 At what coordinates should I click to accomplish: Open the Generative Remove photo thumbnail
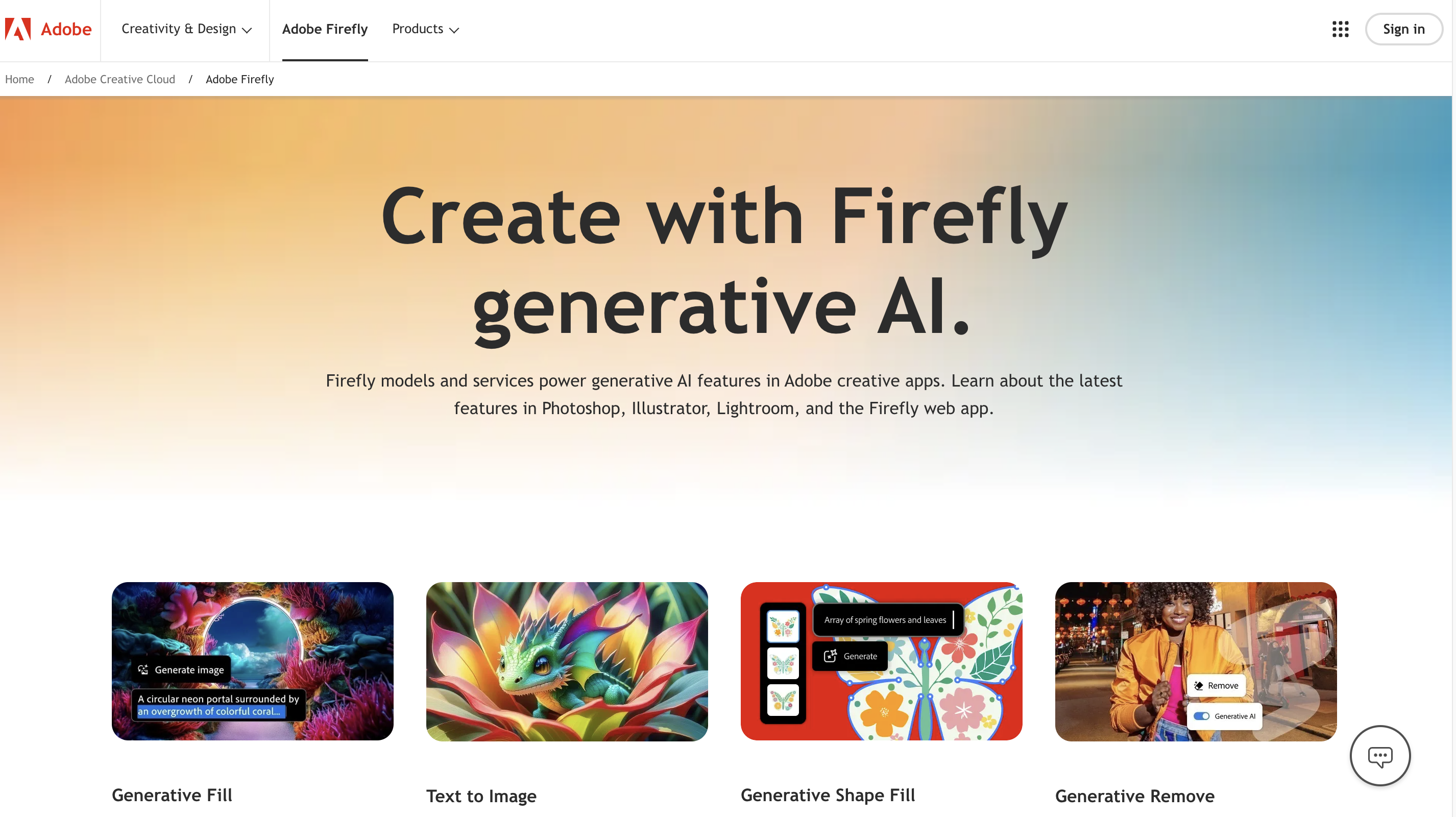(x=1196, y=662)
